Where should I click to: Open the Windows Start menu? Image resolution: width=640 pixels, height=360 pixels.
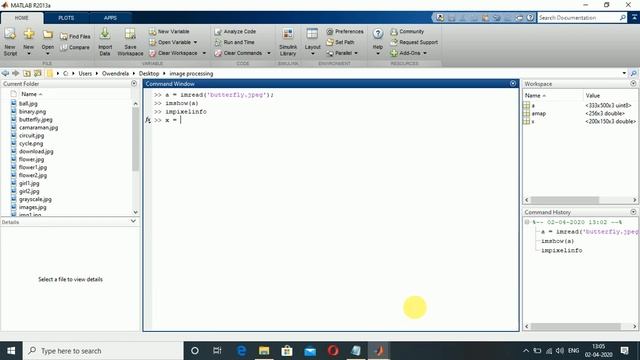(x=11, y=351)
